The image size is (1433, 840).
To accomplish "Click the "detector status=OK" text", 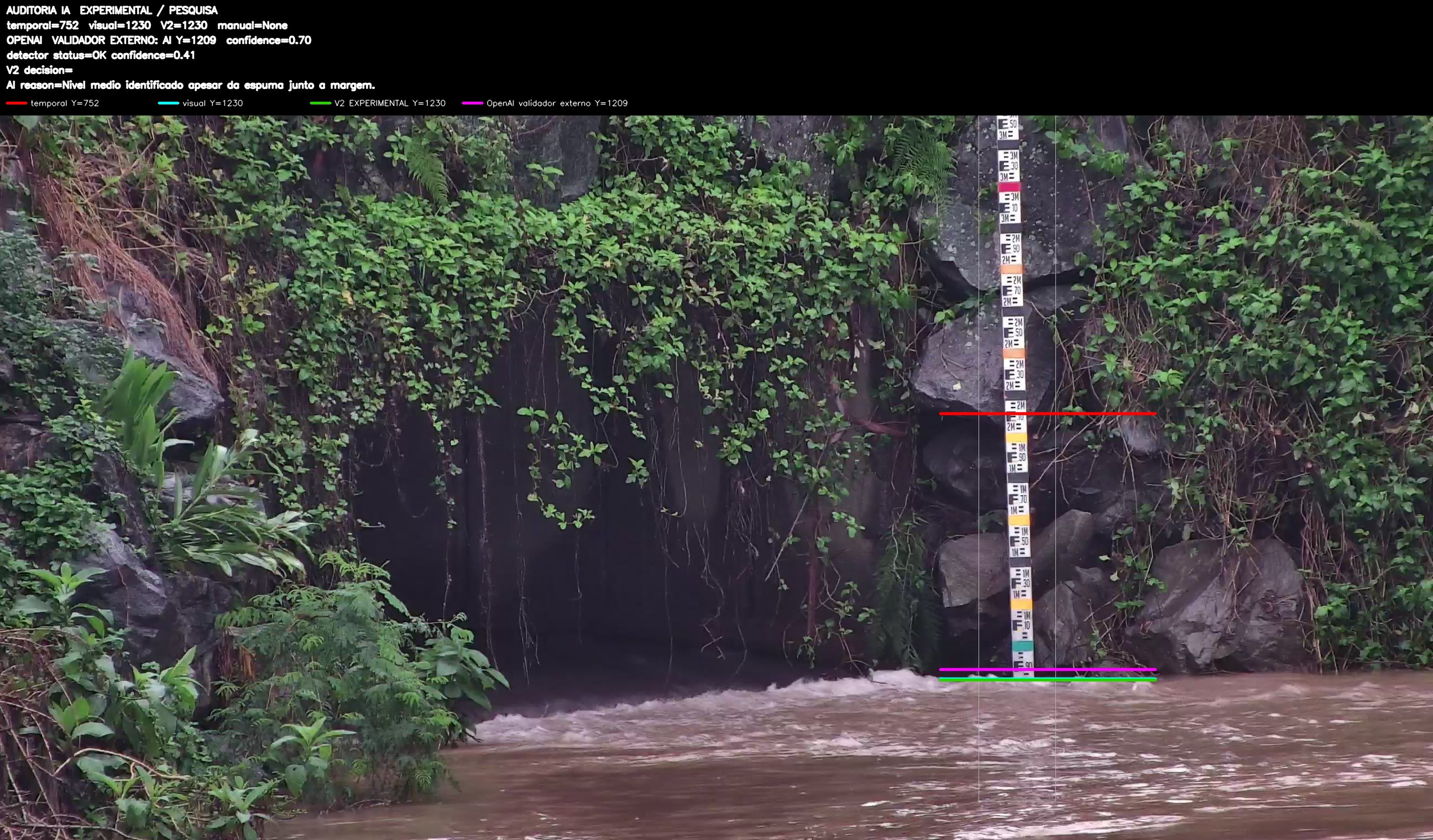I will tap(56, 55).
